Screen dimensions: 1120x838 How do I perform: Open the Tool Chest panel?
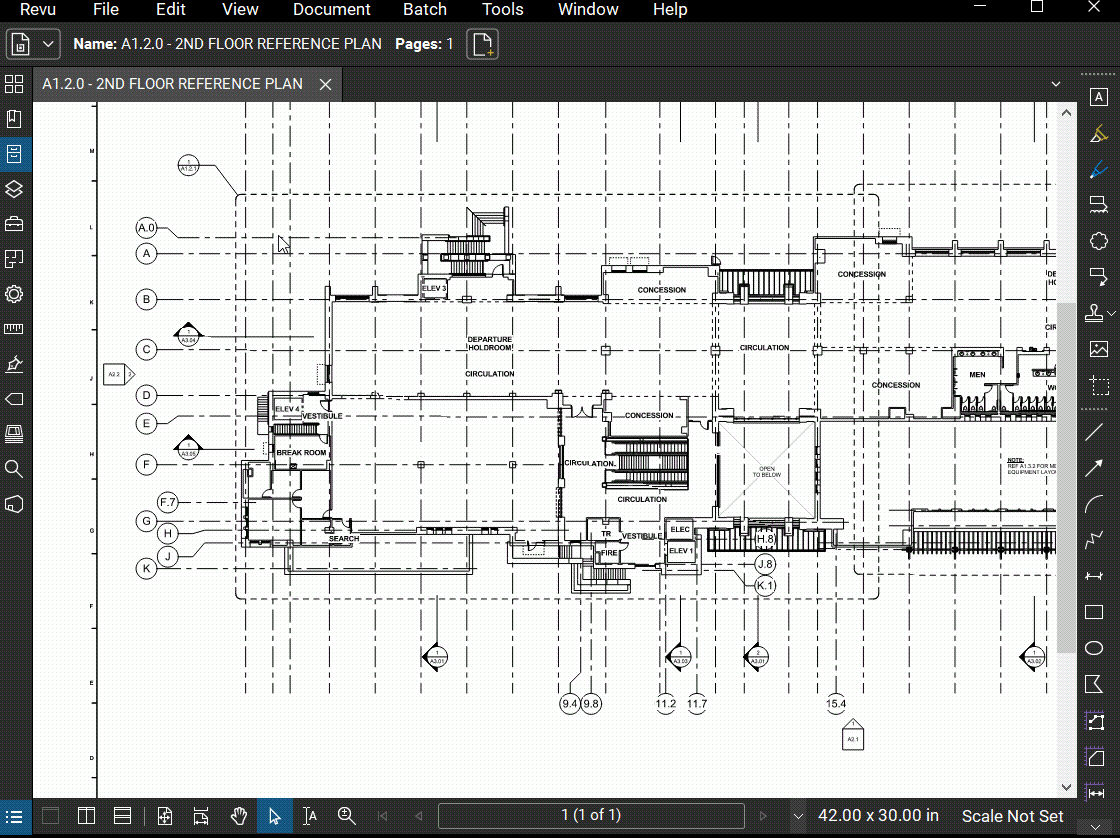[x=14, y=224]
